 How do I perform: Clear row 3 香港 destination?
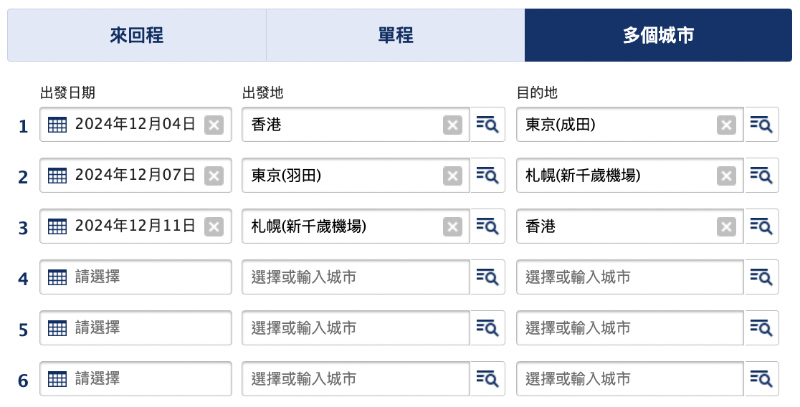tap(726, 226)
